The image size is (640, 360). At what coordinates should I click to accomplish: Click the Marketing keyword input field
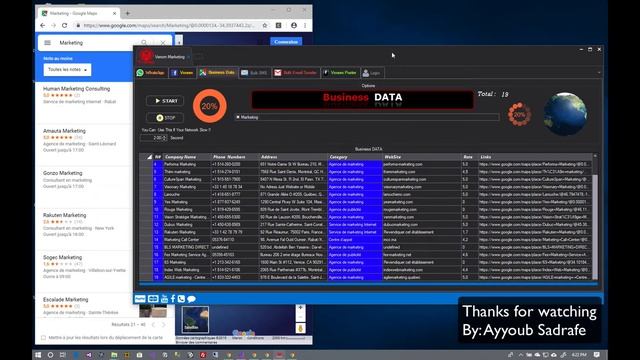(367, 117)
